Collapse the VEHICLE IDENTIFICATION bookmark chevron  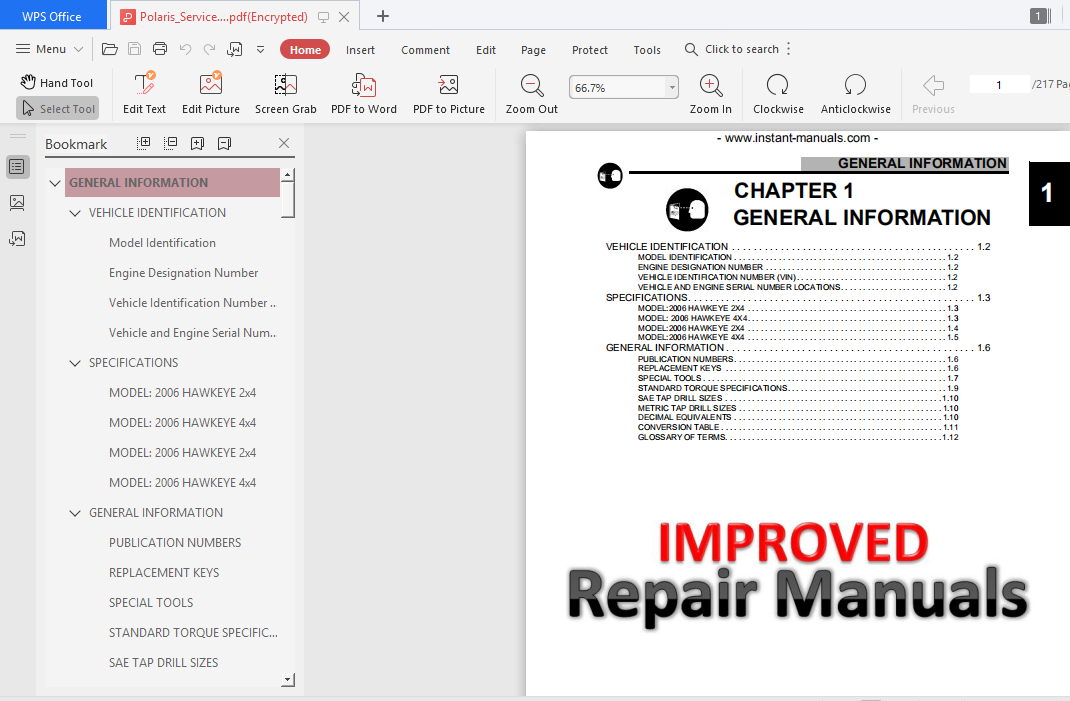point(75,213)
